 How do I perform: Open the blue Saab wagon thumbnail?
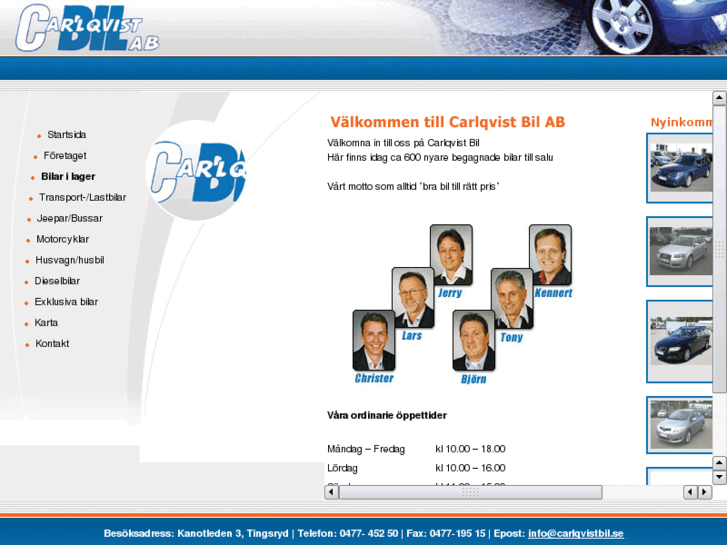coord(679,168)
